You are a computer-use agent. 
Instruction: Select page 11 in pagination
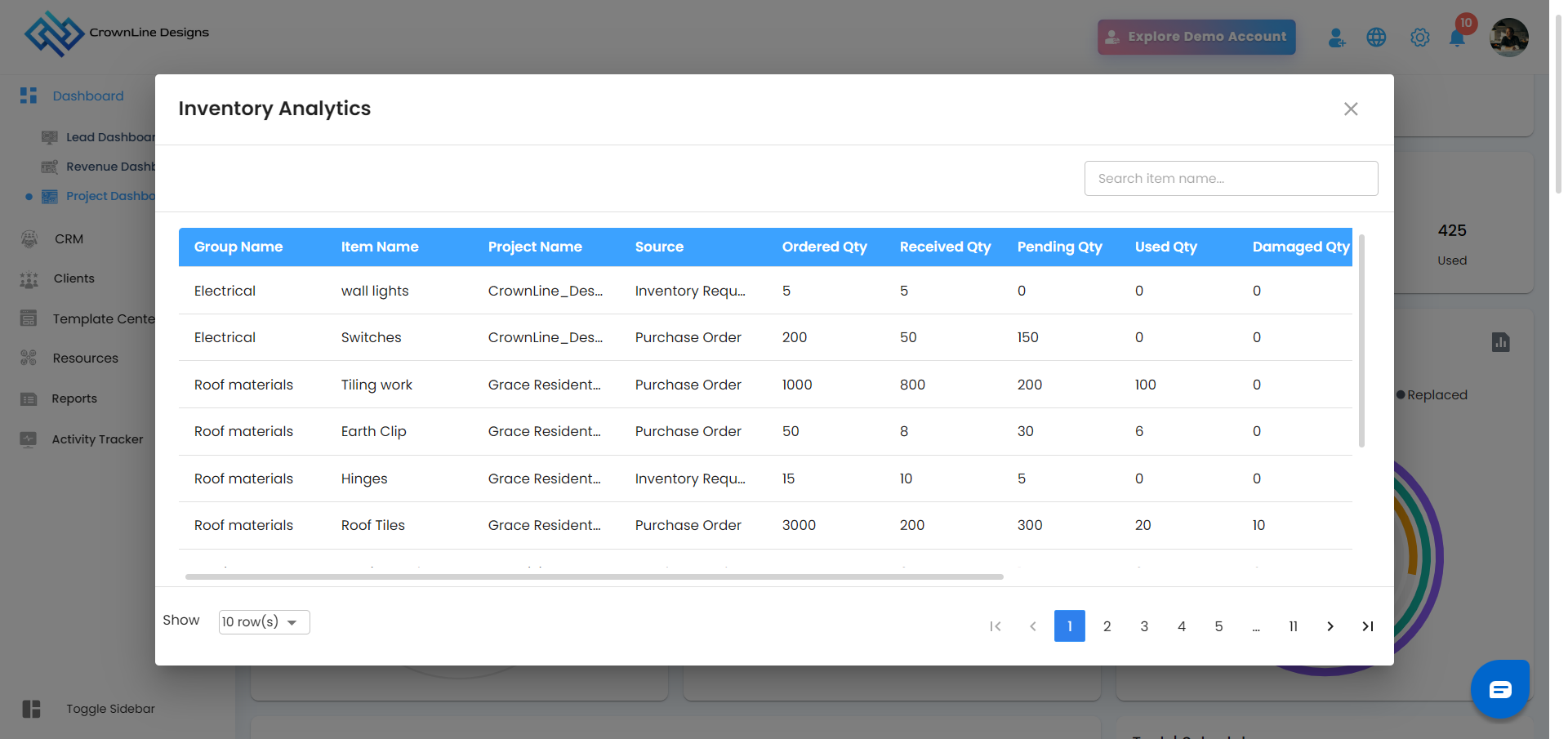coord(1294,626)
